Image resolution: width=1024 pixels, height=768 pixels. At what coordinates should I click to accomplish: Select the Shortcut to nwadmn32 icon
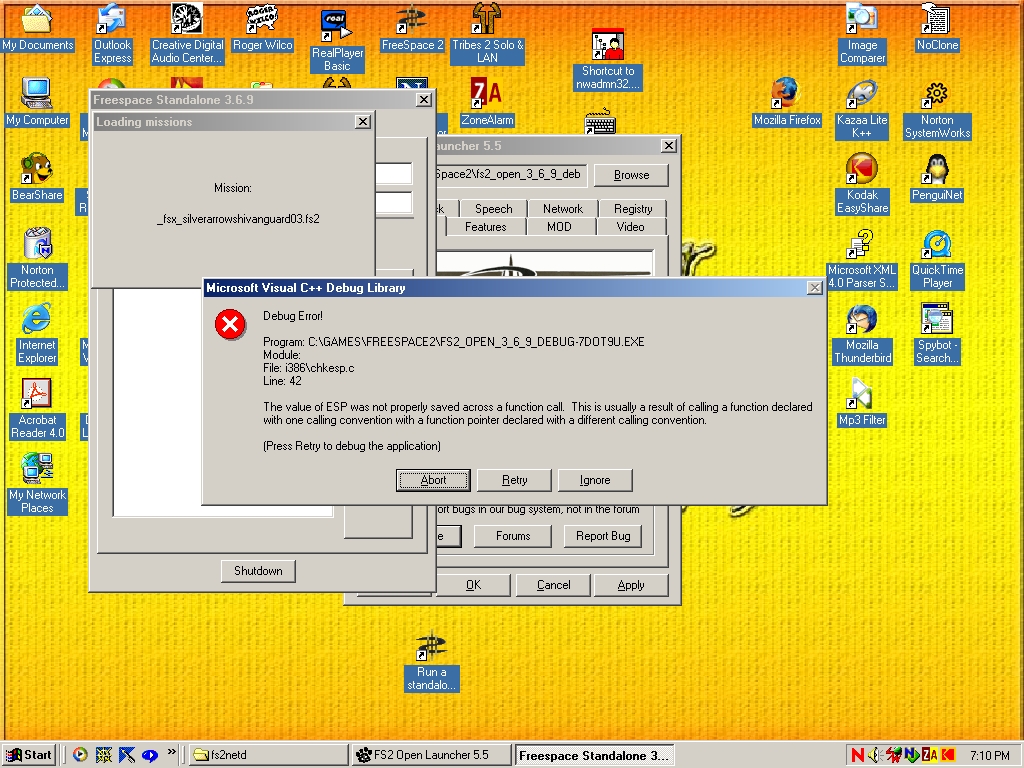pyautogui.click(x=608, y=60)
